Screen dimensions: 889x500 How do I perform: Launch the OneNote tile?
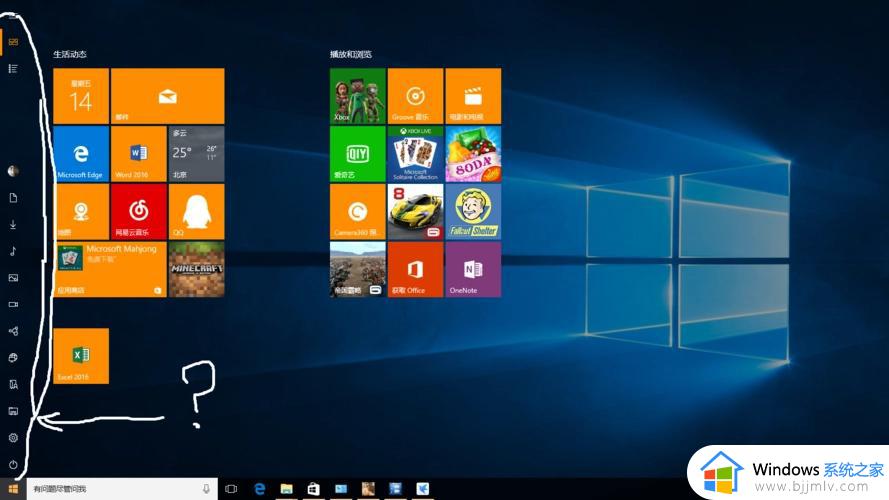click(473, 270)
